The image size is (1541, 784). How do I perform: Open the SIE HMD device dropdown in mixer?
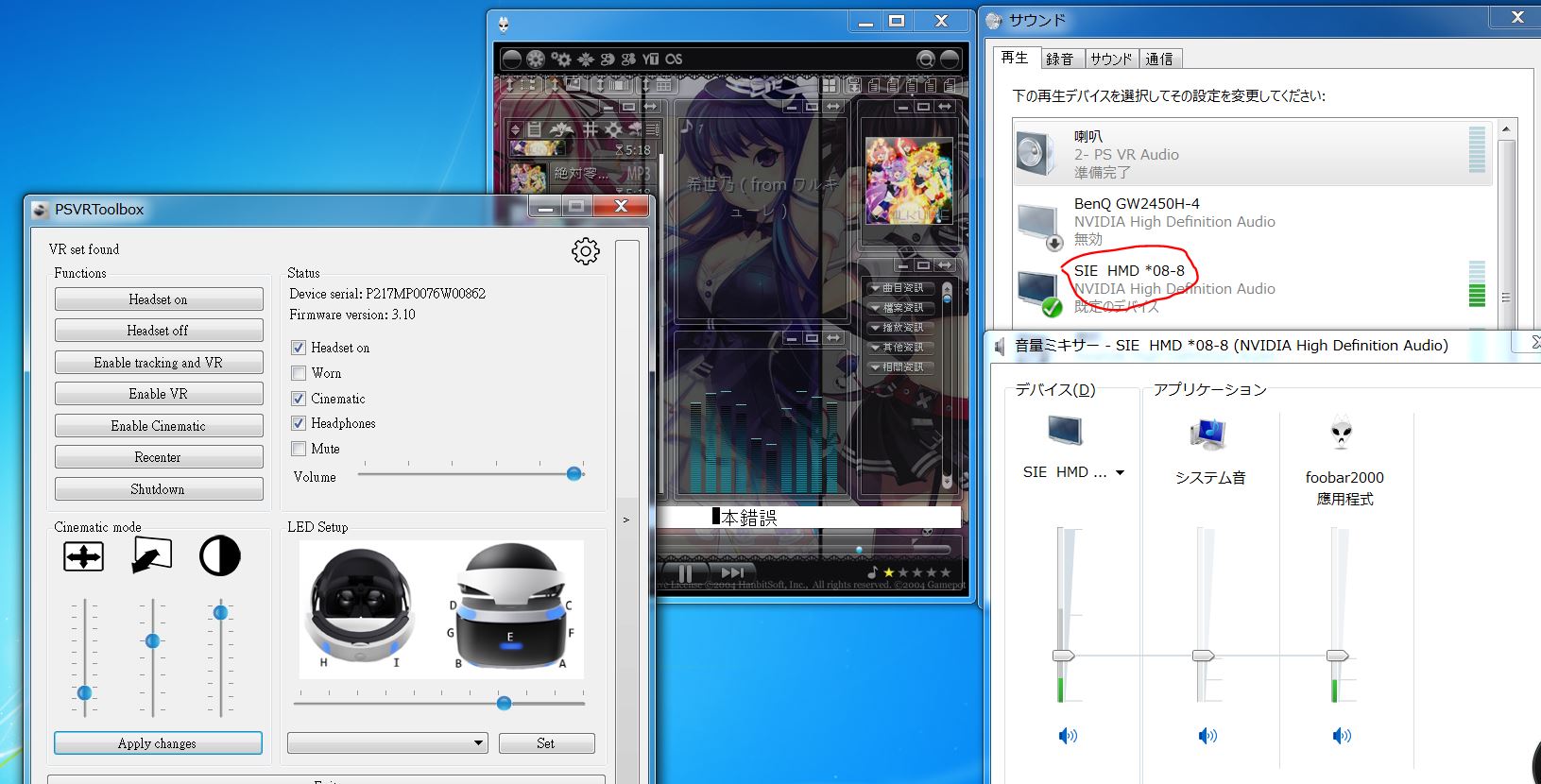tap(1121, 472)
